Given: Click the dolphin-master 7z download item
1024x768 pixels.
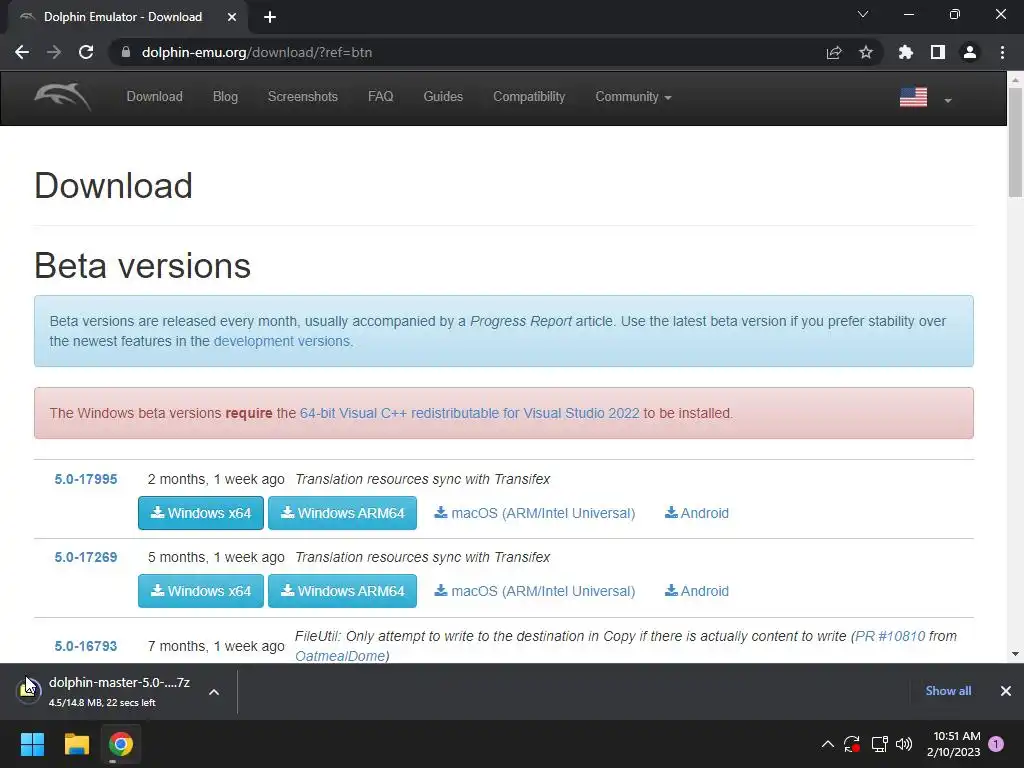Looking at the screenshot, I should 119,691.
